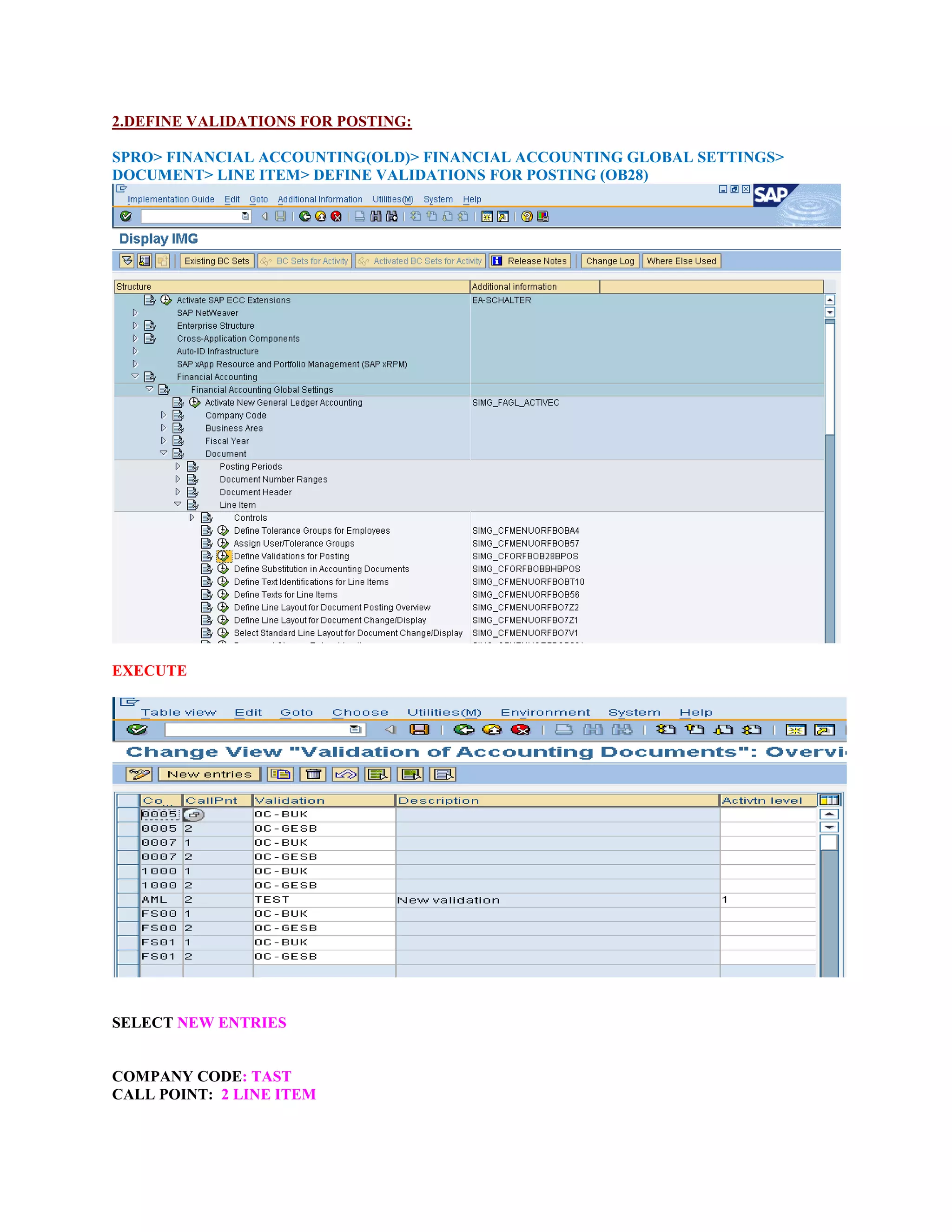Click Create New Session icon in Display IMG toolbar

coord(487,216)
